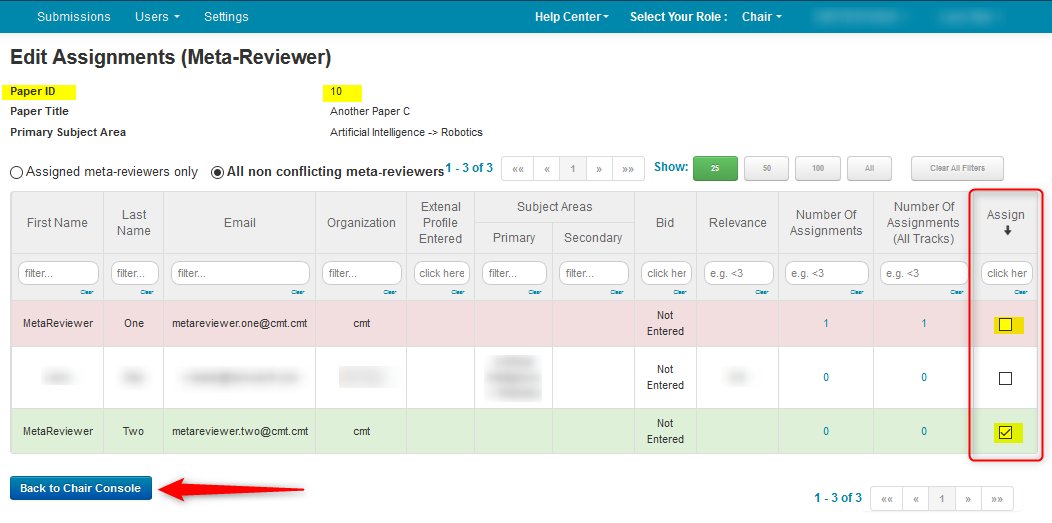Select page 1 in bottom pager
Viewport: 1052px width, 523px height.
point(942,499)
